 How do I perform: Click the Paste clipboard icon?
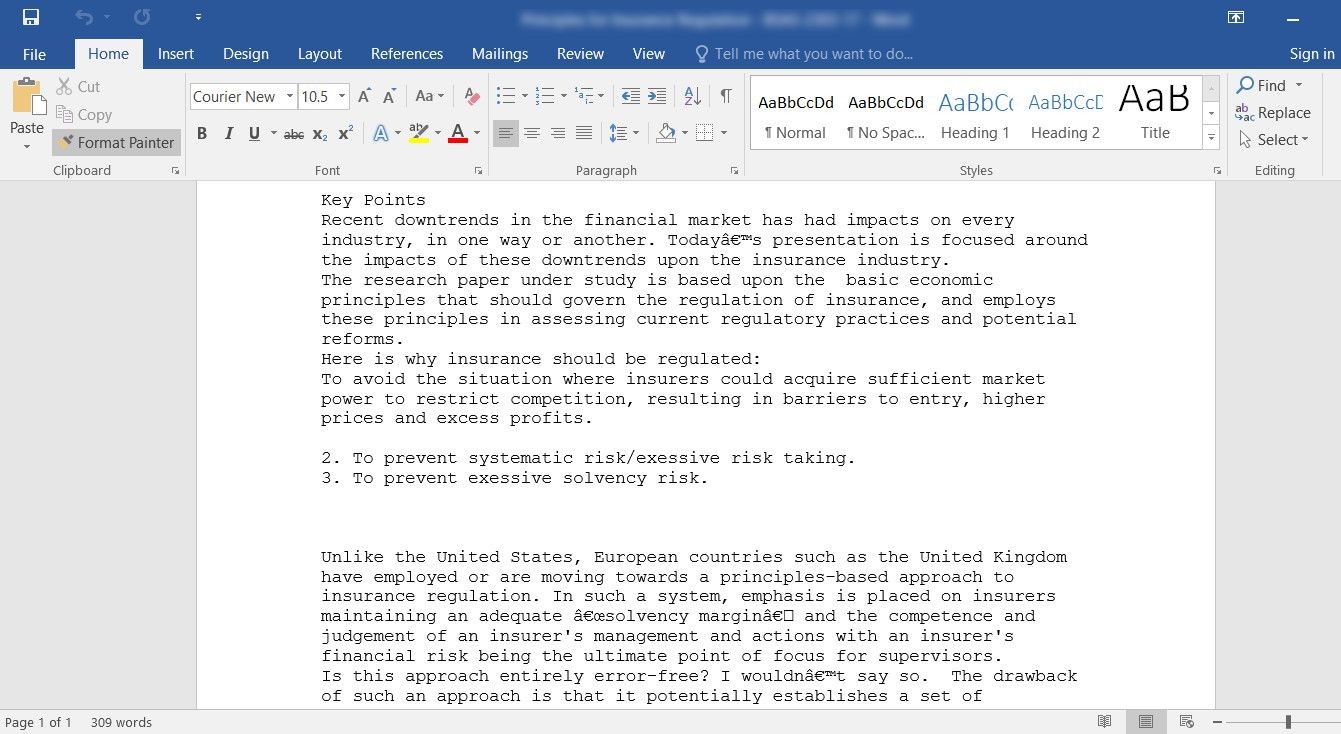[27, 97]
